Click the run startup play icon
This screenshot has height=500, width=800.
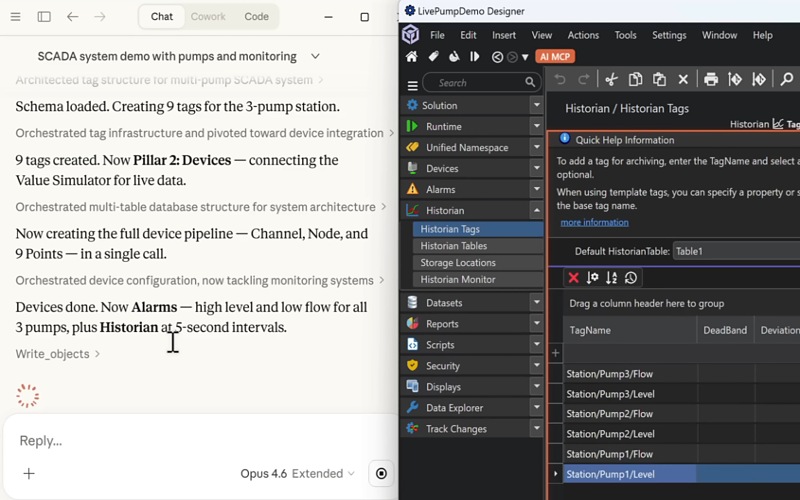[474, 57]
